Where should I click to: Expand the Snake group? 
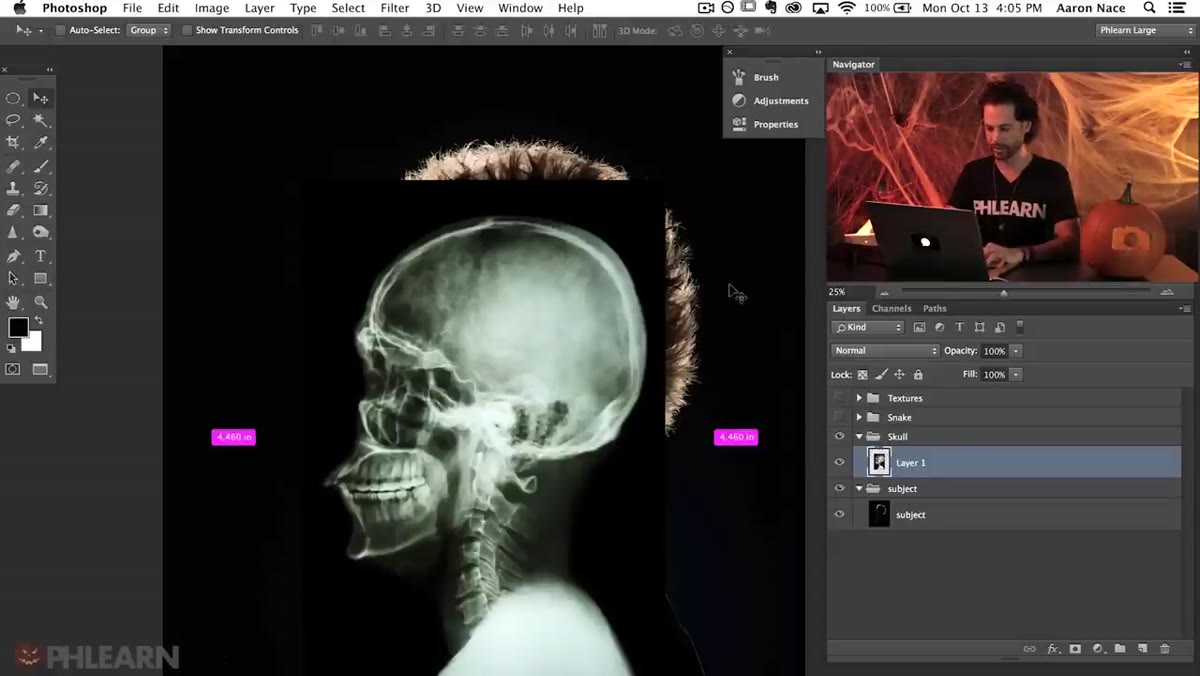pyautogui.click(x=859, y=417)
